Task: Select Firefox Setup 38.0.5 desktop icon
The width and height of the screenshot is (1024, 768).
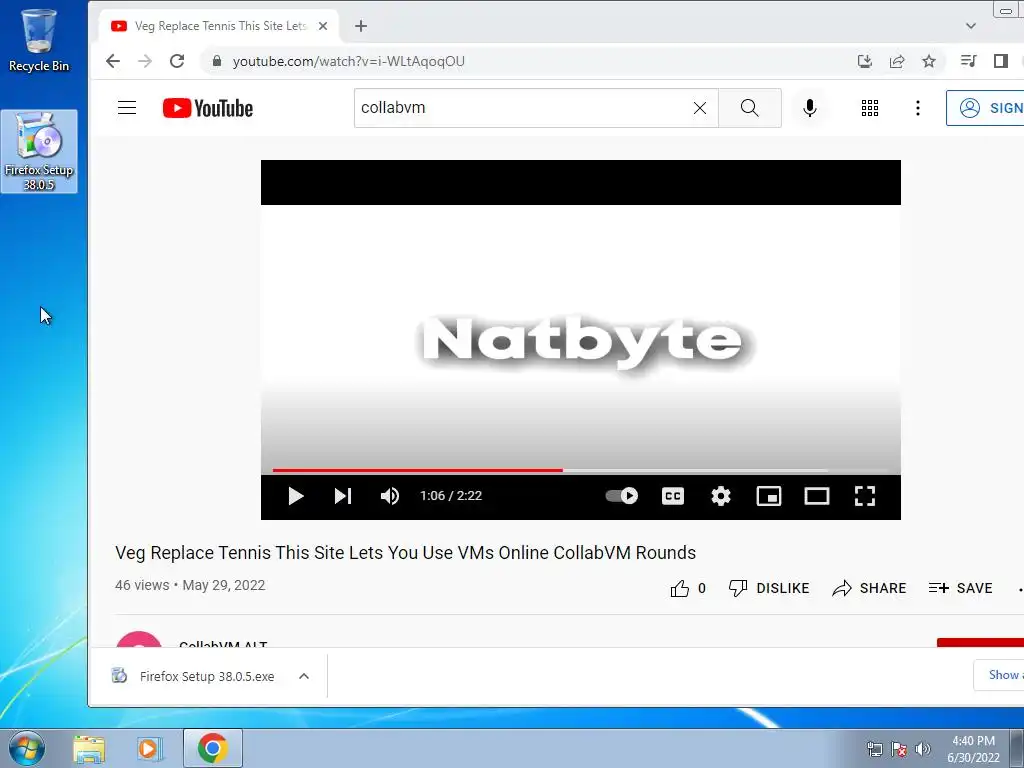Action: click(39, 152)
